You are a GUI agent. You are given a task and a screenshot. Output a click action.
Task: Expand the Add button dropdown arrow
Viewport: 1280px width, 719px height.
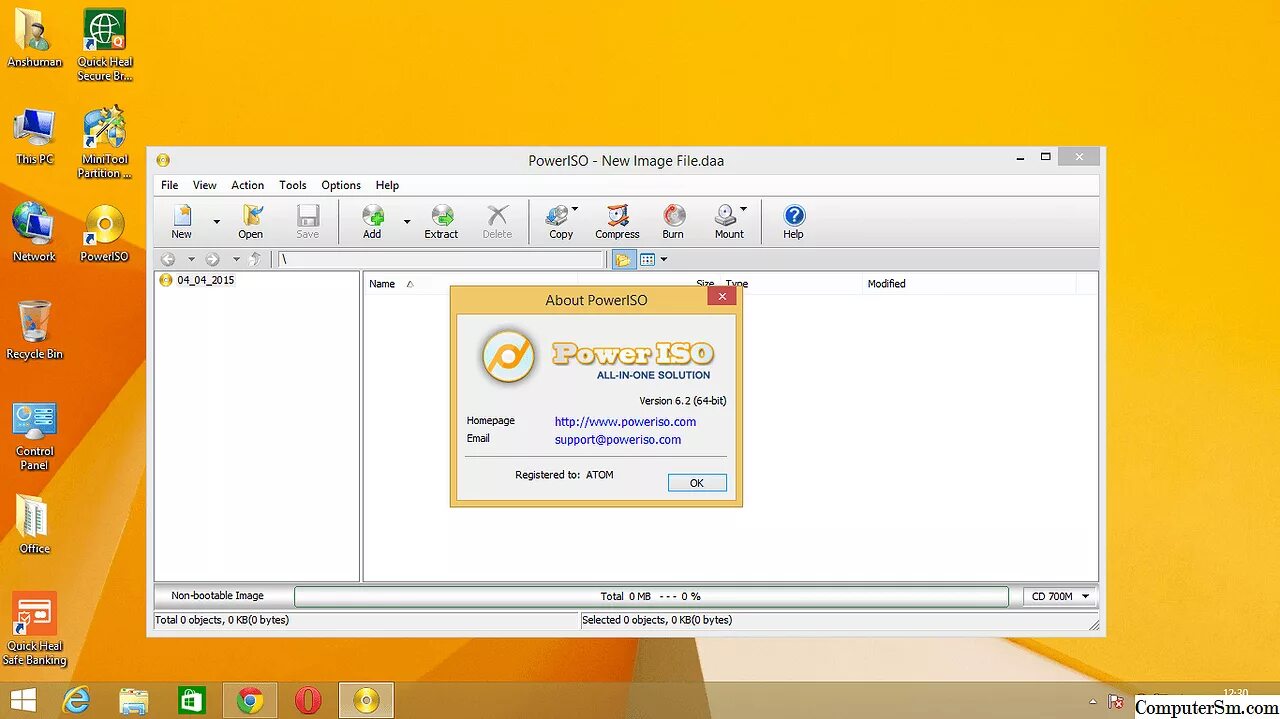[406, 221]
